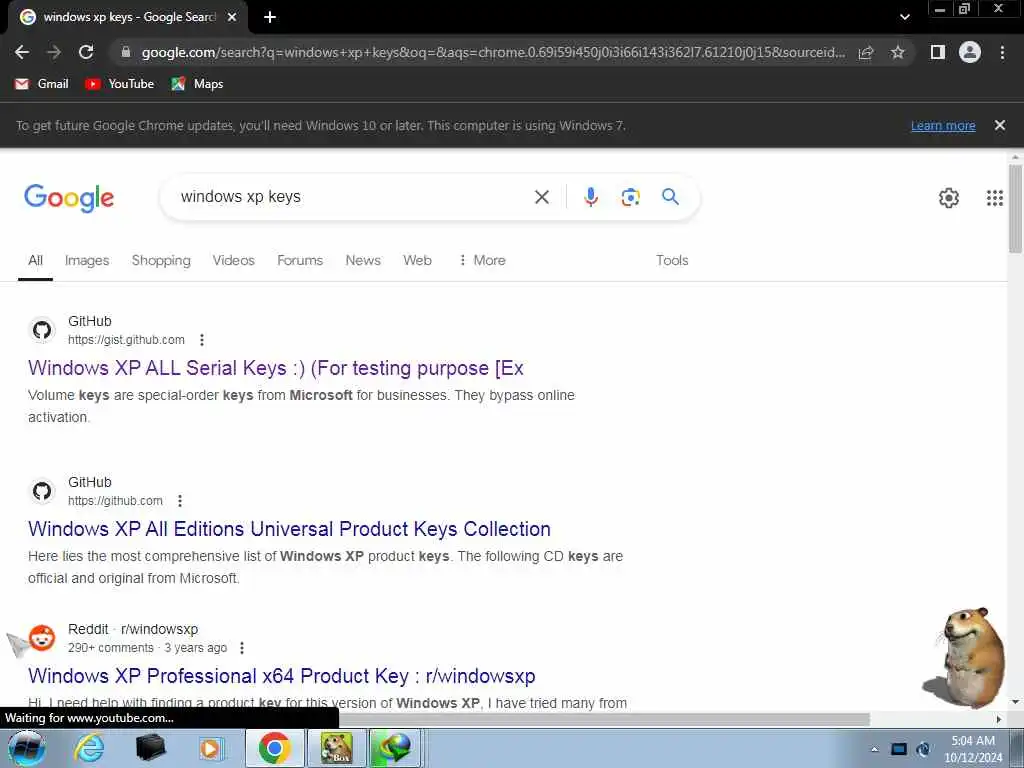Viewport: 1024px width, 768px height.
Task: Search by image with lens icon
Action: (x=630, y=197)
